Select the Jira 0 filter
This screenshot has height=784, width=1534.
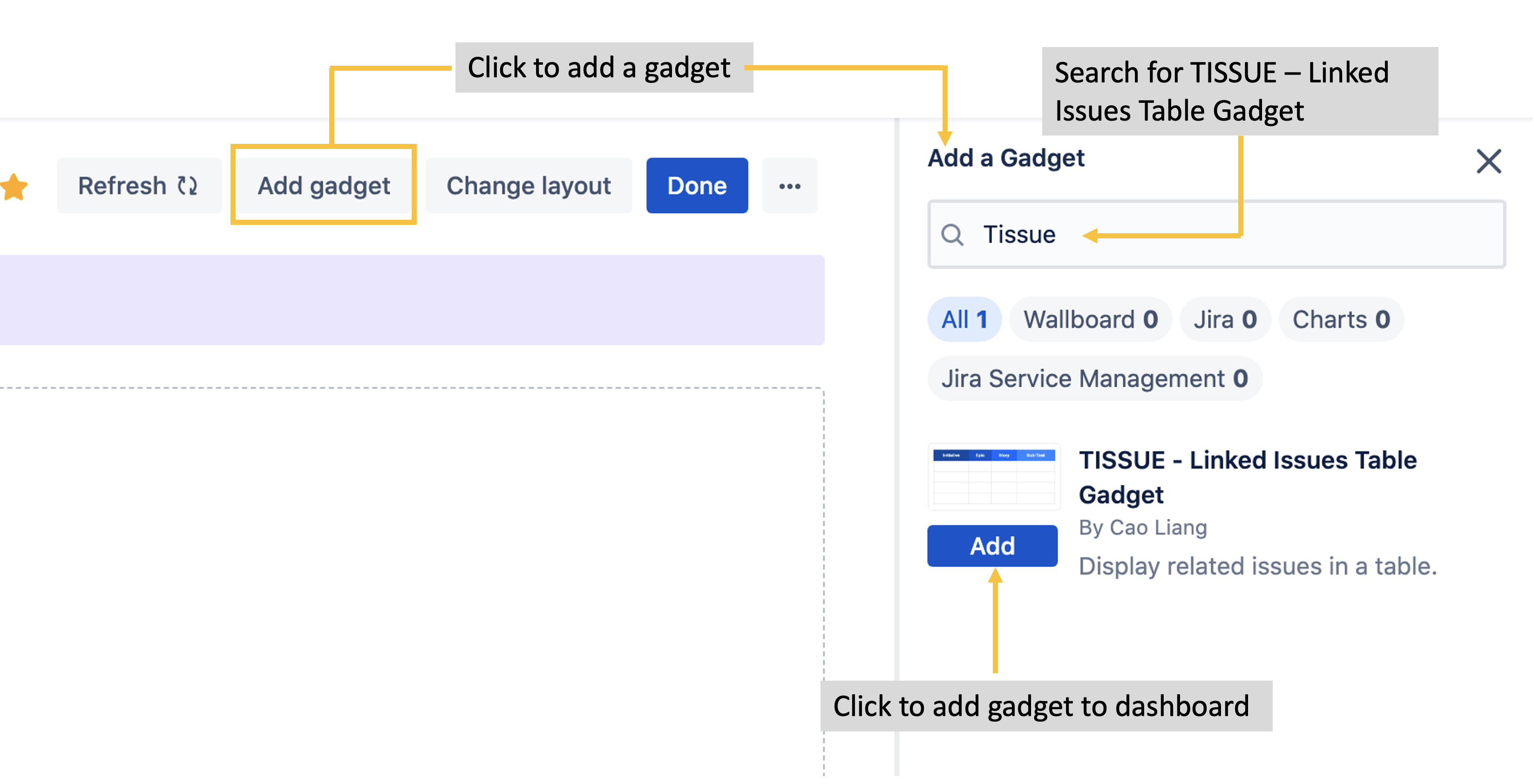pyautogui.click(x=1225, y=320)
